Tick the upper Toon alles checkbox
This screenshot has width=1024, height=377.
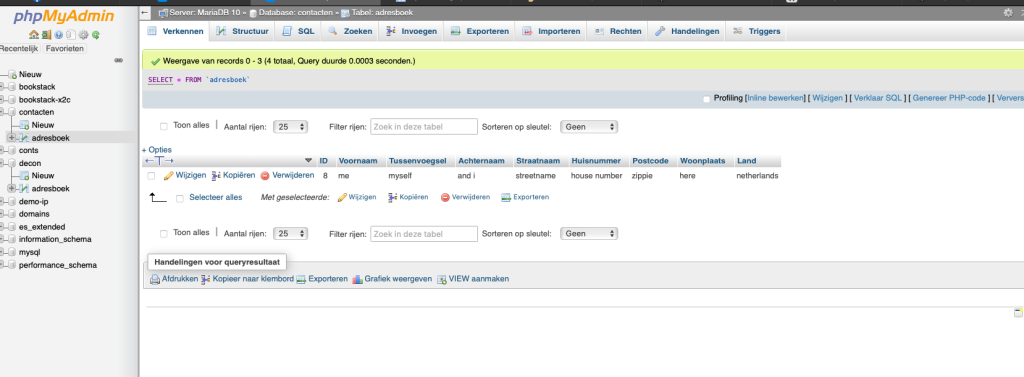pyautogui.click(x=164, y=126)
